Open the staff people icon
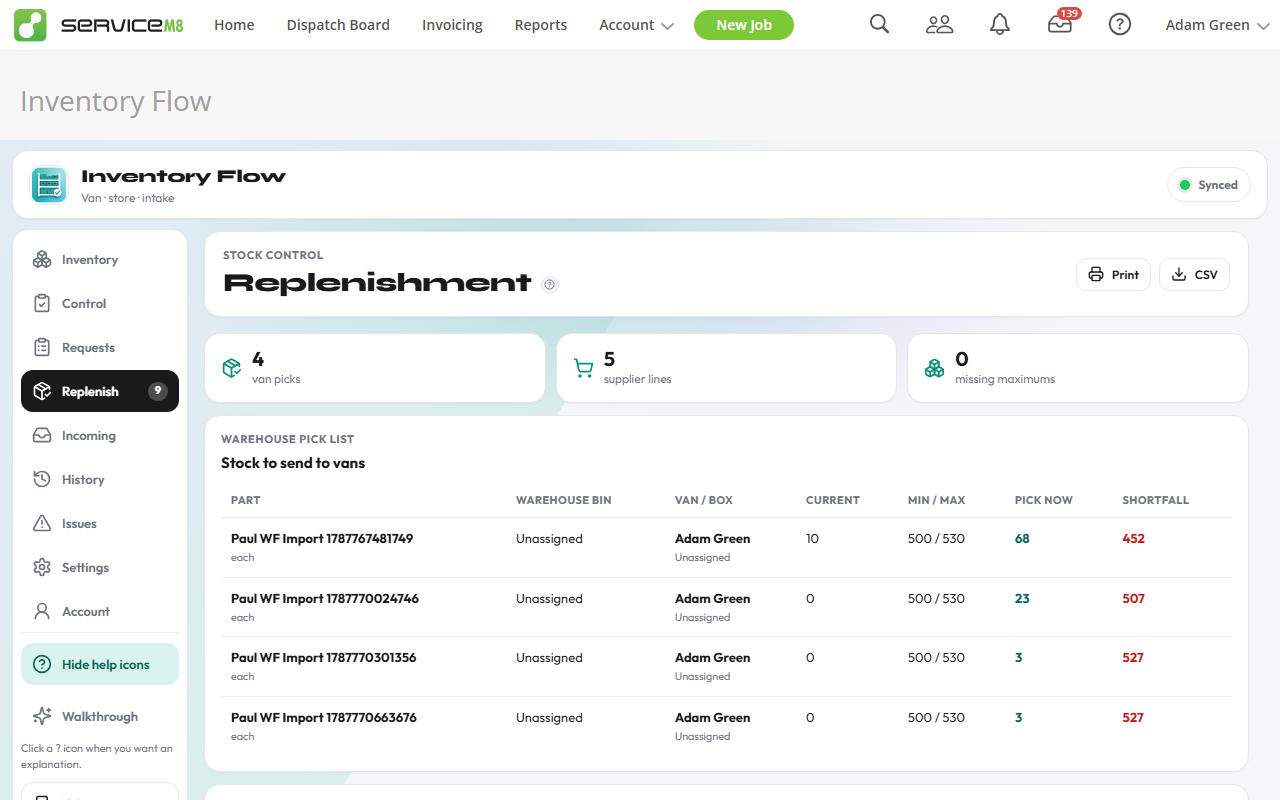The width and height of the screenshot is (1280, 800). point(939,25)
